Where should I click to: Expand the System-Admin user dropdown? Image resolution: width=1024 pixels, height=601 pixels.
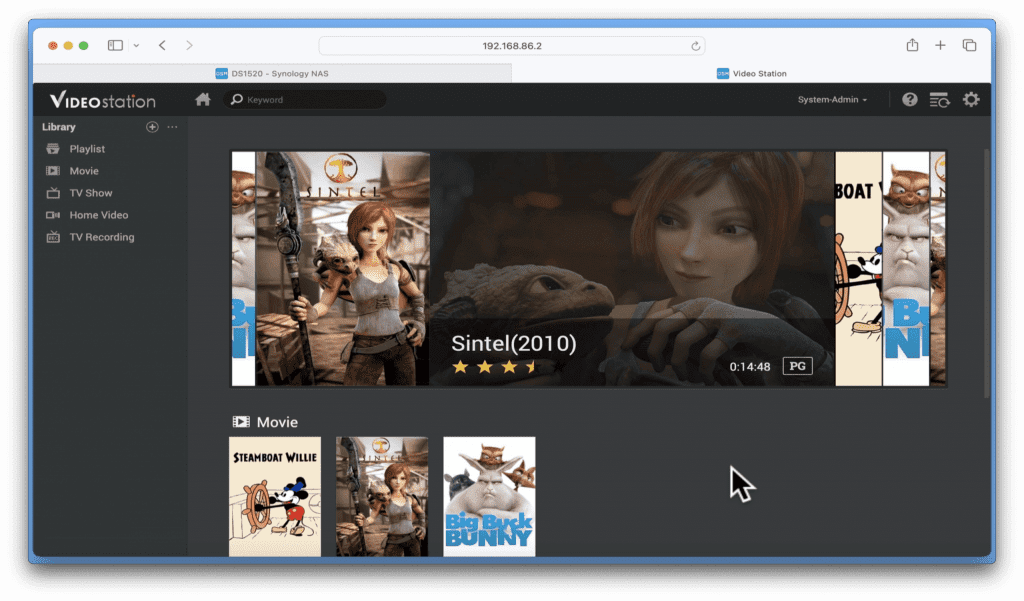832,99
